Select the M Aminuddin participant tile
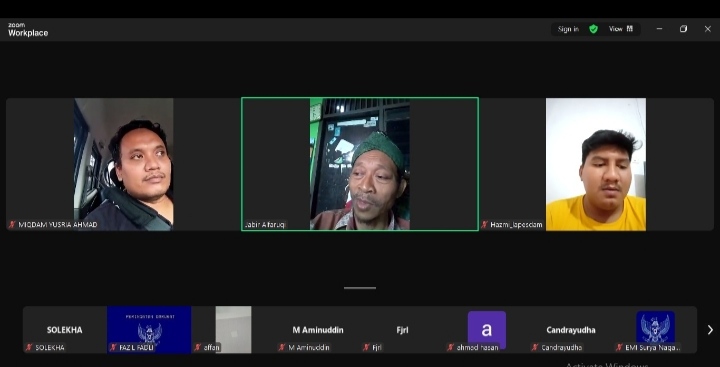This screenshot has height=367, width=720. tap(318, 330)
